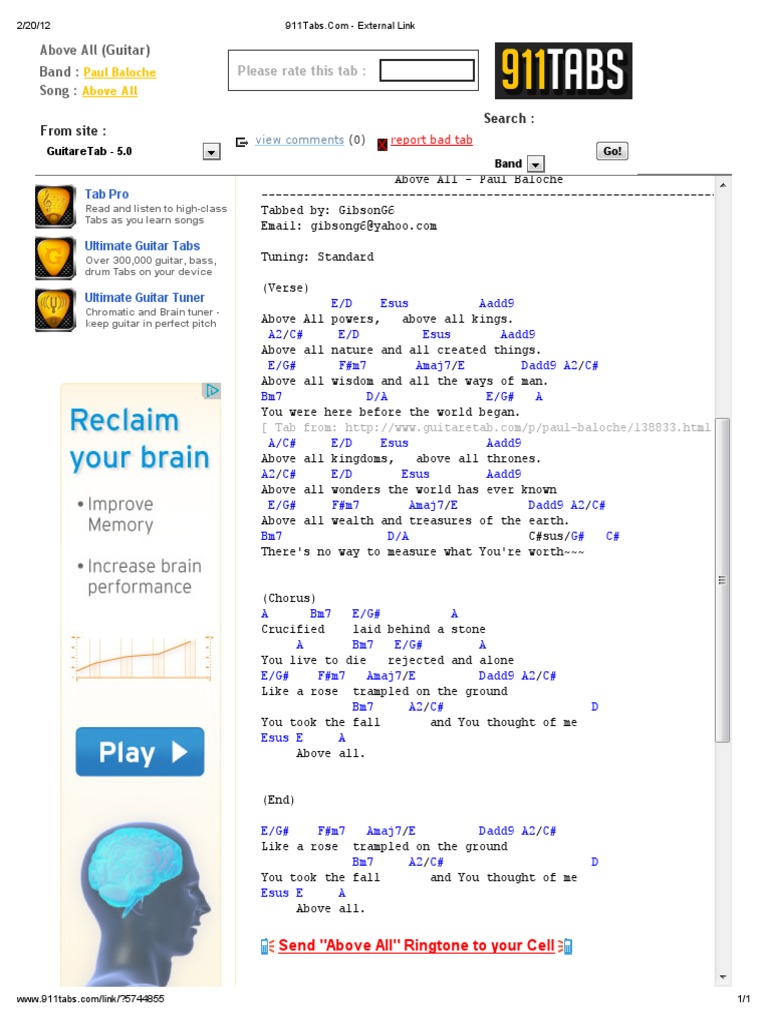Open the Ultimate Guitar Tuner app icon
The image size is (768, 1024).
[x=56, y=310]
